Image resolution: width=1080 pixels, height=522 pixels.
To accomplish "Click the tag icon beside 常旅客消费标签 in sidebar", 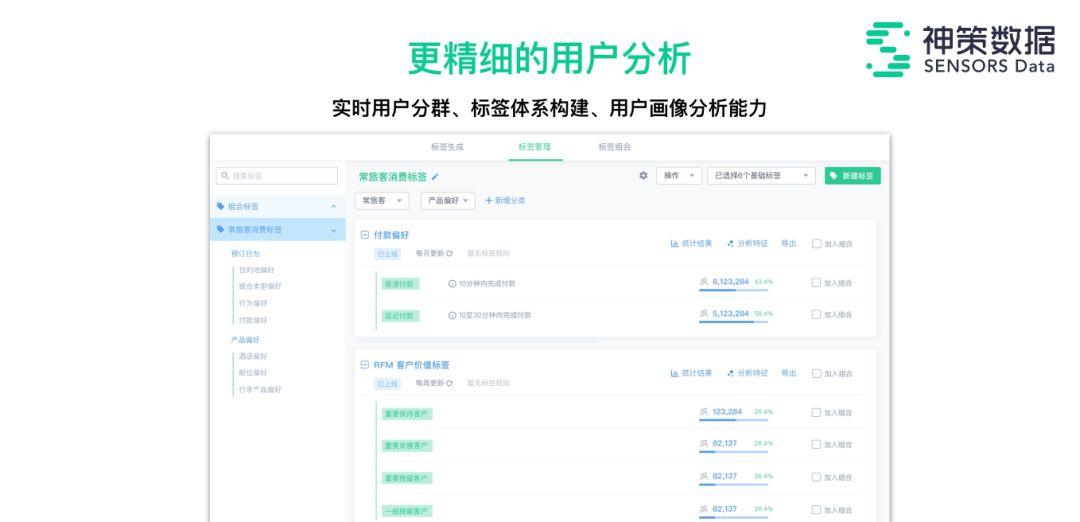I will 220,229.
